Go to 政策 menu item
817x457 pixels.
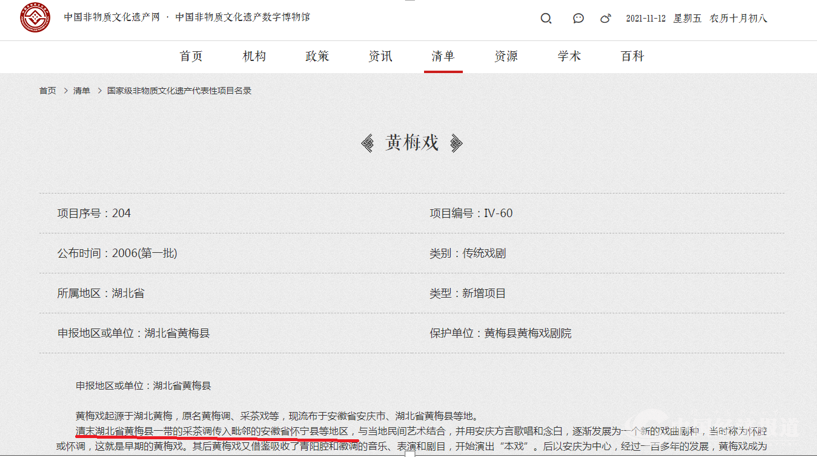pos(317,56)
